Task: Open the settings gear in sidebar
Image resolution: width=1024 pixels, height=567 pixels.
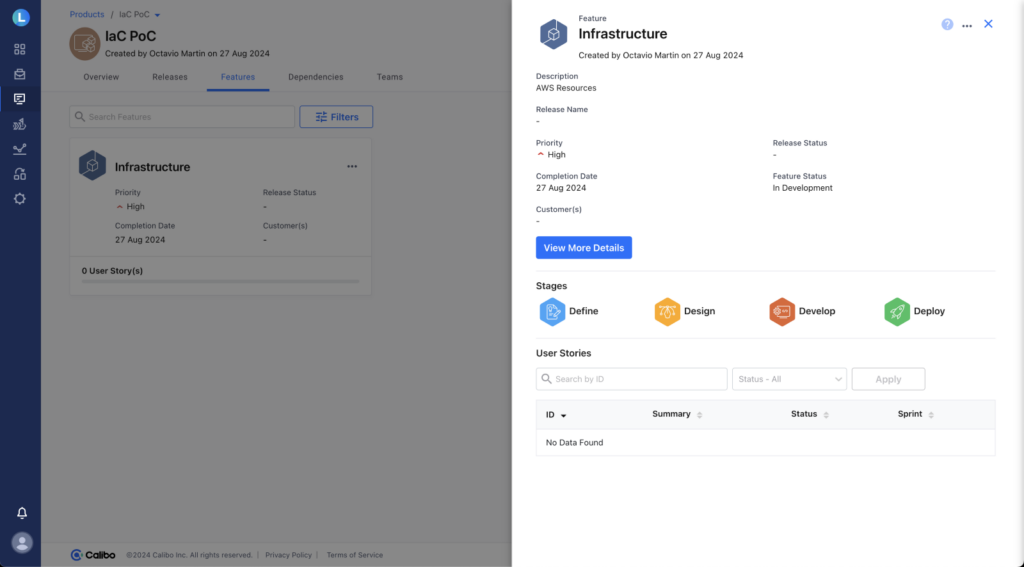Action: (20, 199)
